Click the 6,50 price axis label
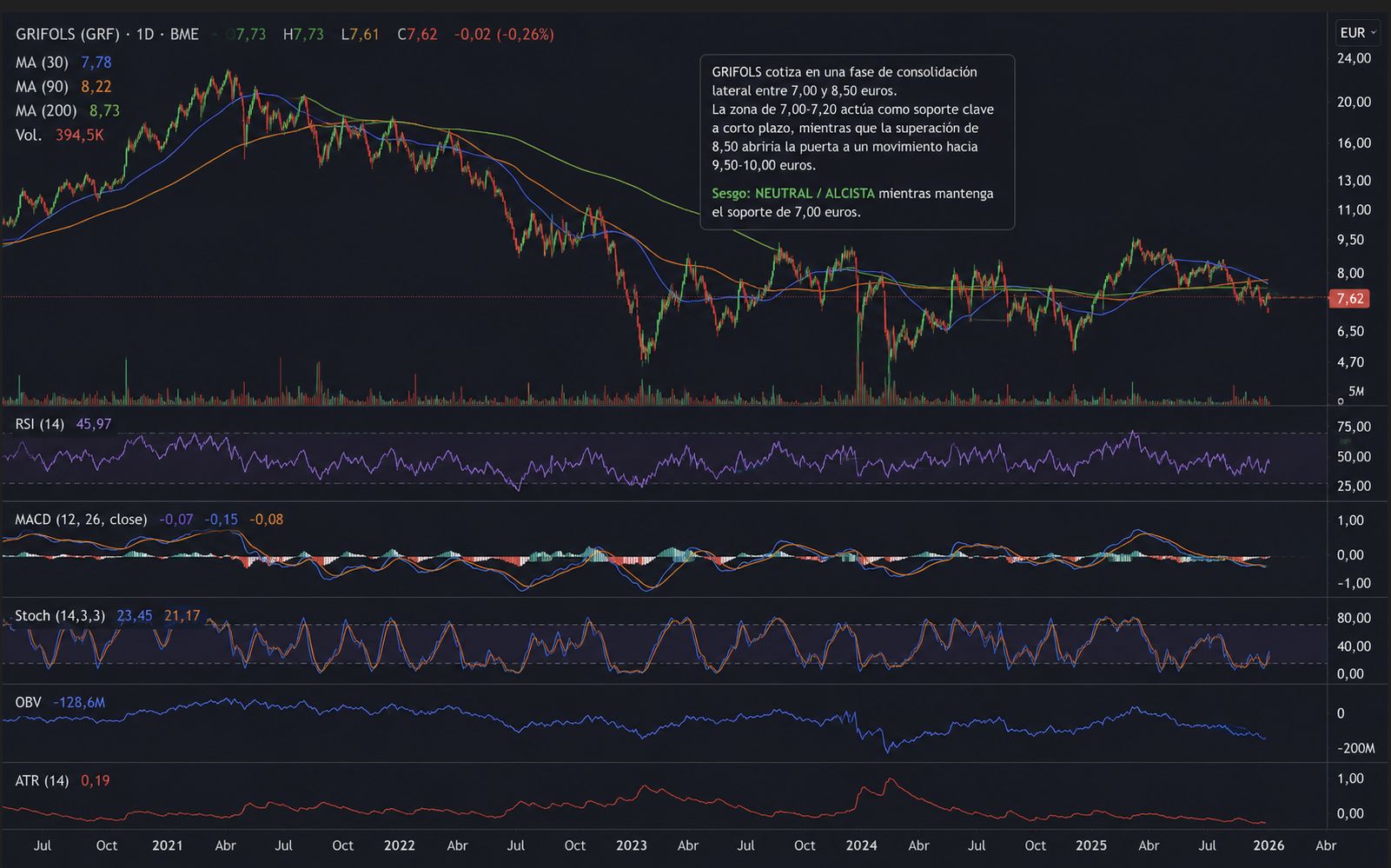 [1350, 332]
